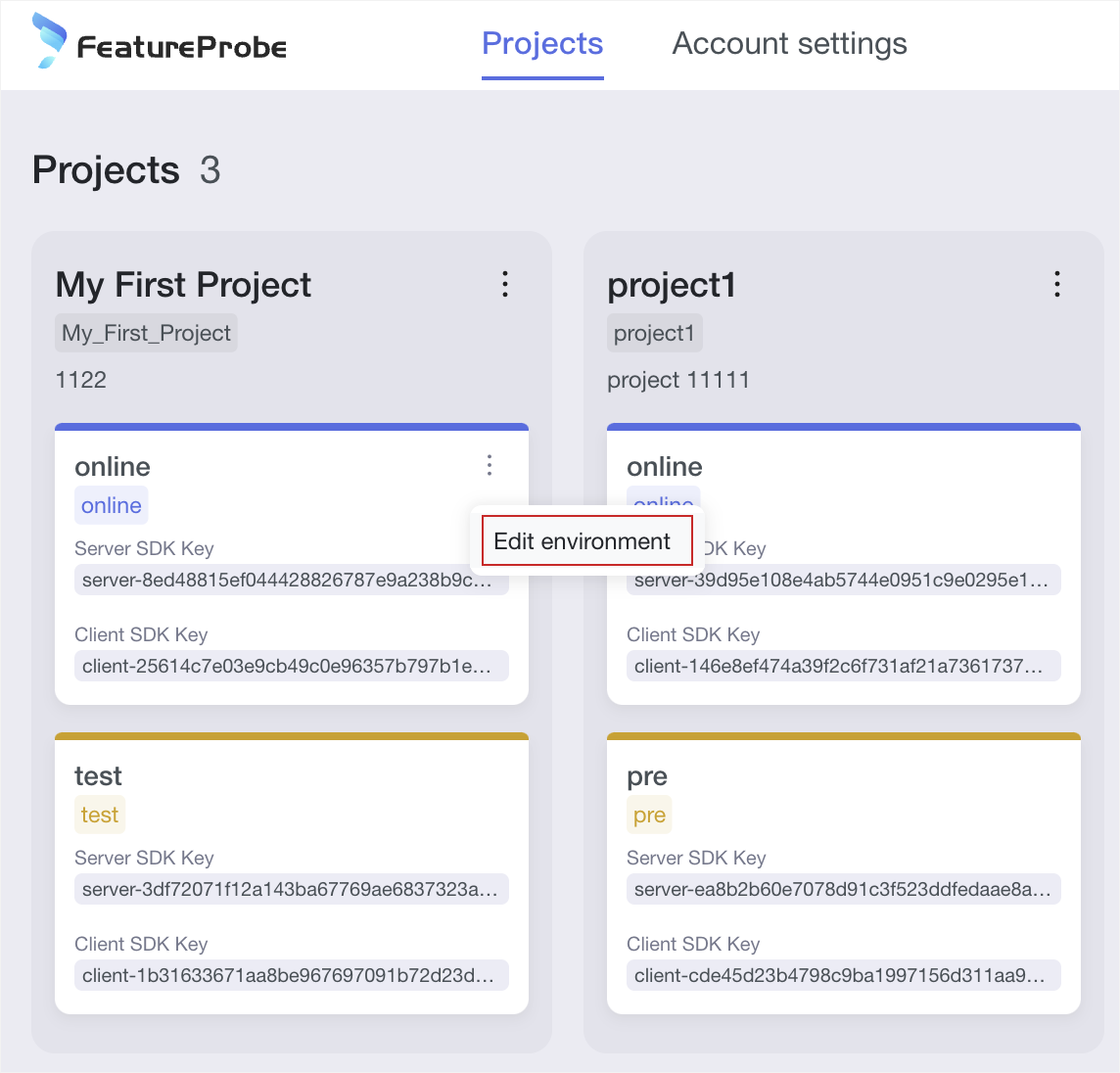
Task: Click online environment three-dot icon
Action: (490, 466)
